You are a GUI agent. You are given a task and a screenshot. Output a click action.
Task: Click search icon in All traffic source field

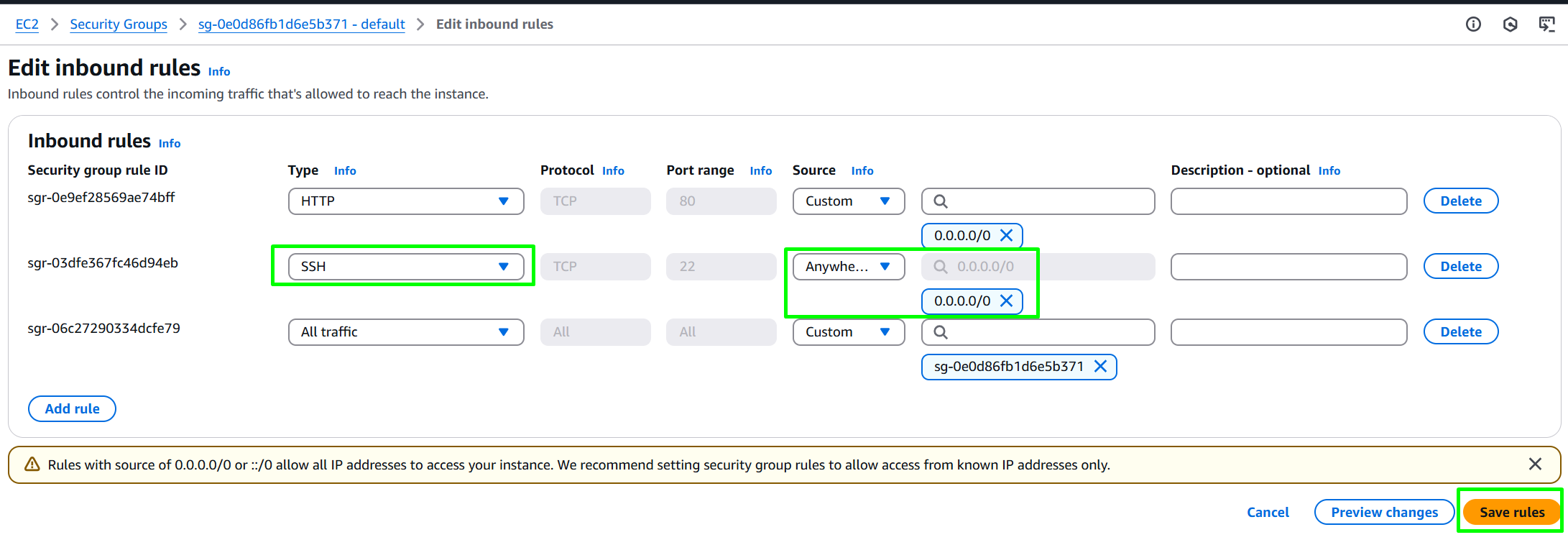point(940,332)
